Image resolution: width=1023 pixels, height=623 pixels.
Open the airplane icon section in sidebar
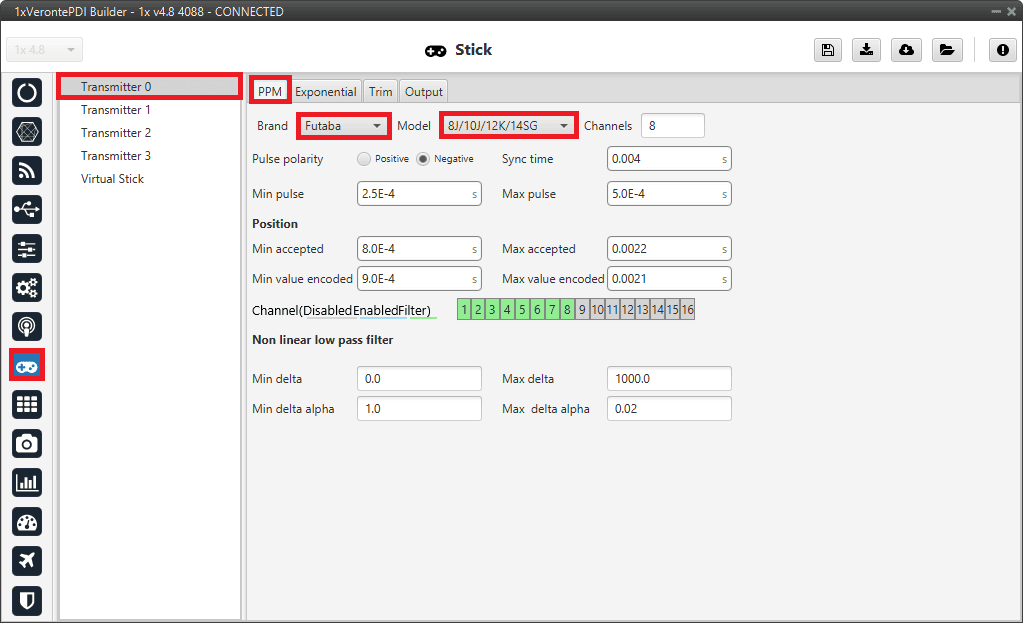point(27,560)
